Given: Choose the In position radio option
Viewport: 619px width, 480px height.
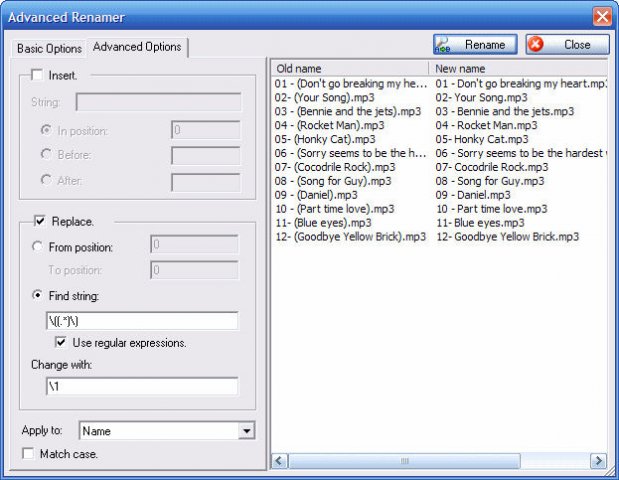Looking at the screenshot, I should [46, 130].
